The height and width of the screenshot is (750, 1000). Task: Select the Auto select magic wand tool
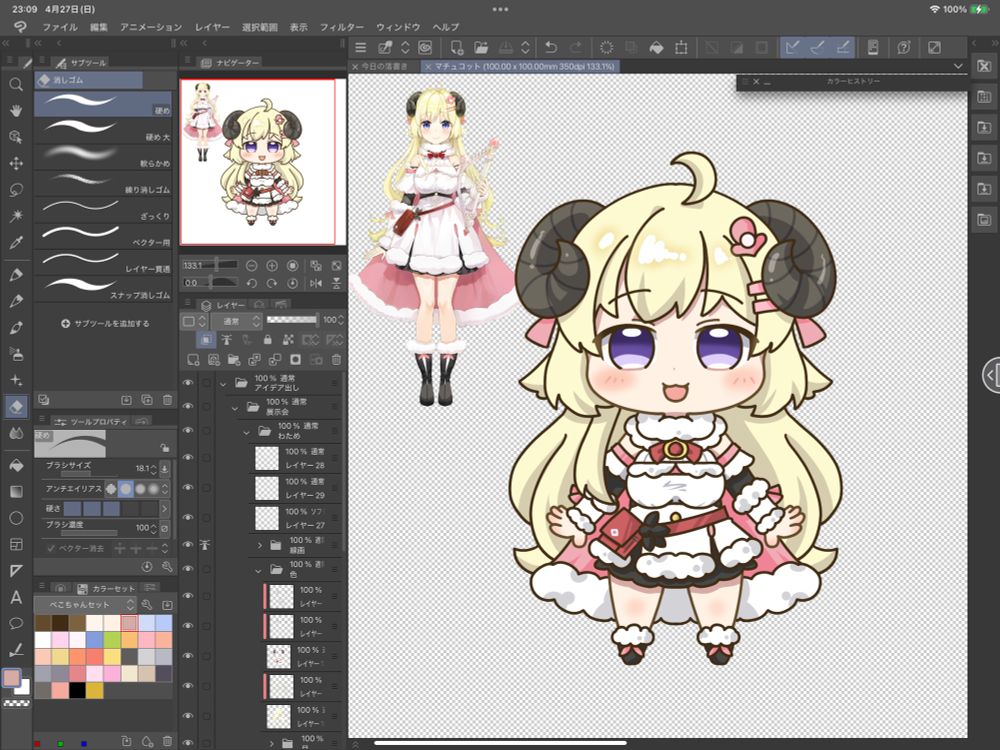click(16, 216)
